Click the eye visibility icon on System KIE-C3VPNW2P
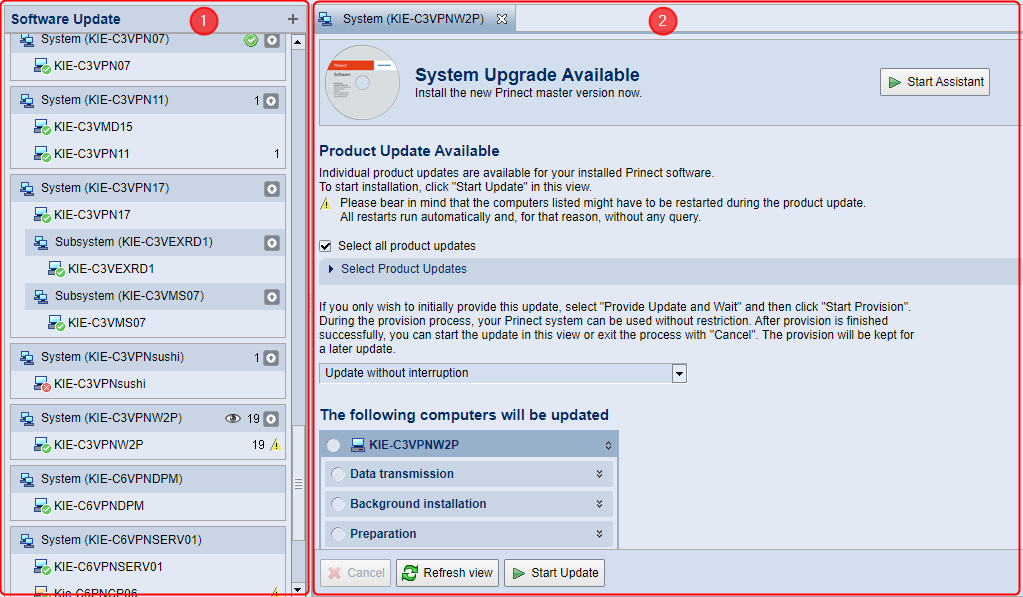 pos(233,418)
